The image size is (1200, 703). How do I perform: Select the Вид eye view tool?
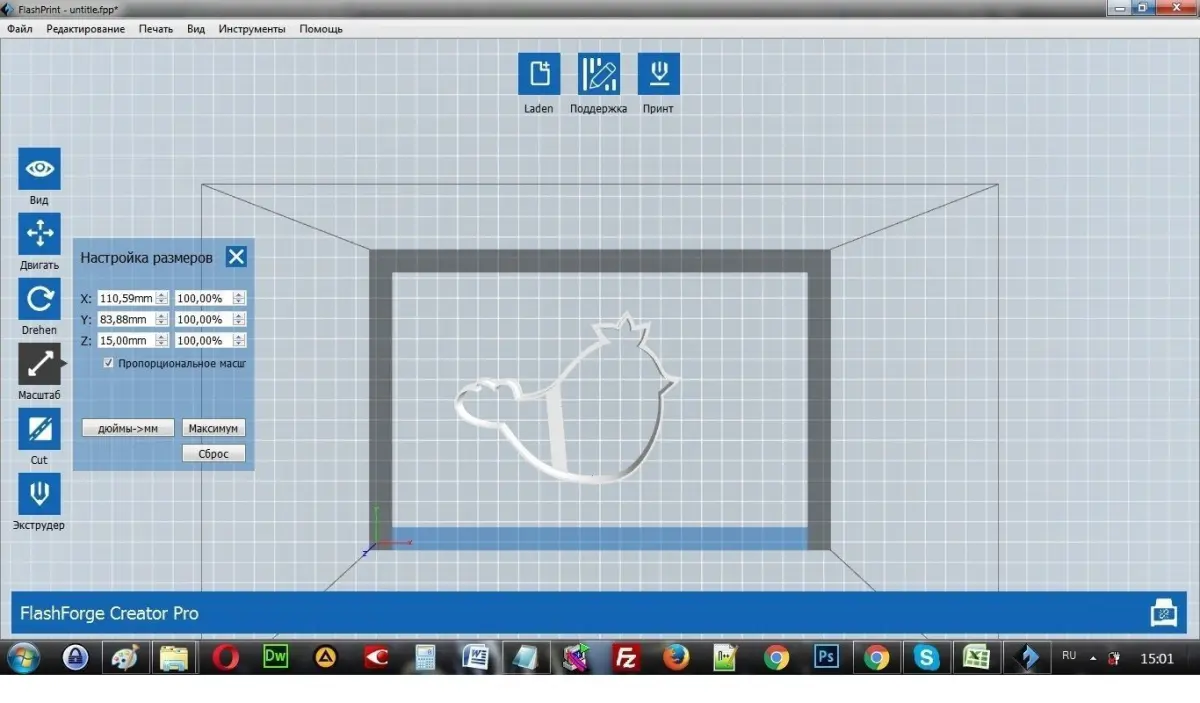pos(40,169)
